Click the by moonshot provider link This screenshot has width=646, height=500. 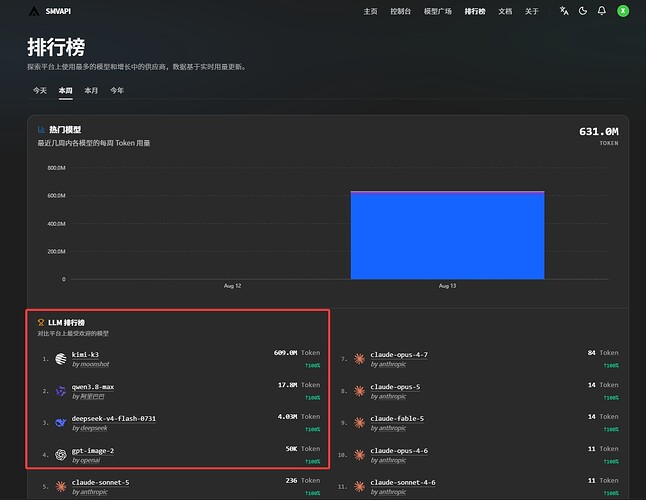pyautogui.click(x=91, y=364)
